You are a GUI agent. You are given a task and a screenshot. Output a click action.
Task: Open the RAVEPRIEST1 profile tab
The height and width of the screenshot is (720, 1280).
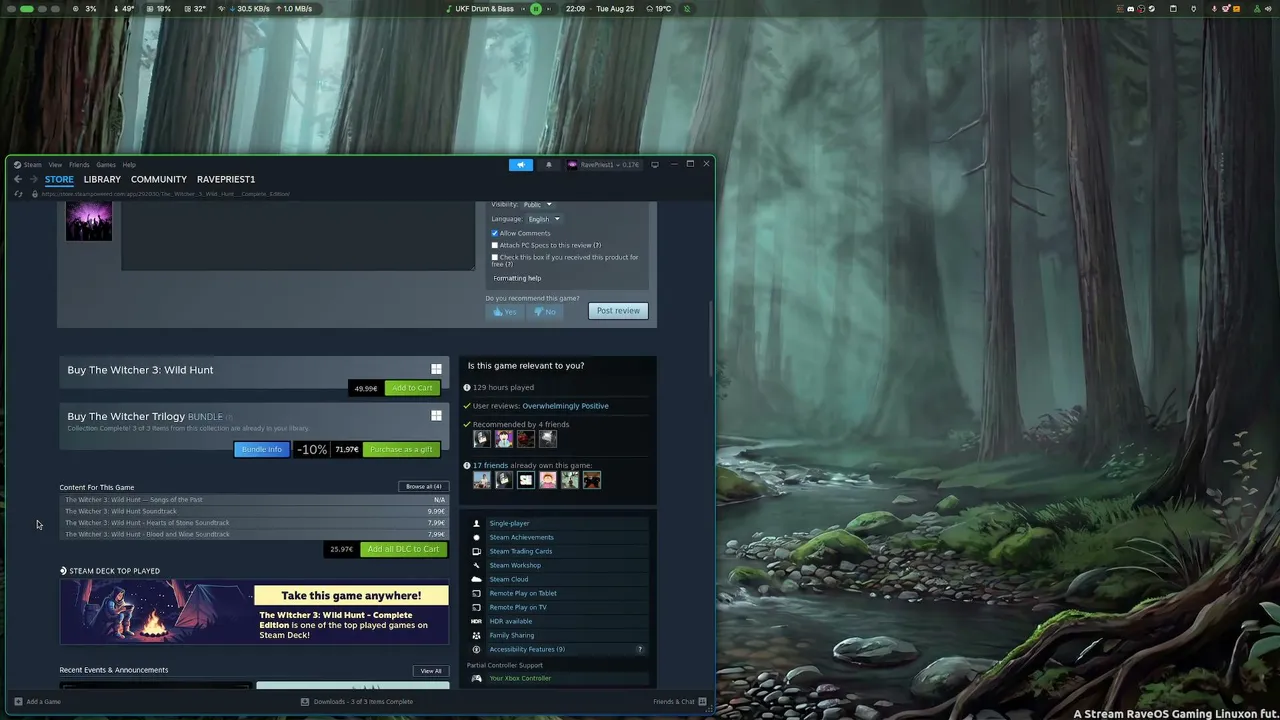click(226, 179)
